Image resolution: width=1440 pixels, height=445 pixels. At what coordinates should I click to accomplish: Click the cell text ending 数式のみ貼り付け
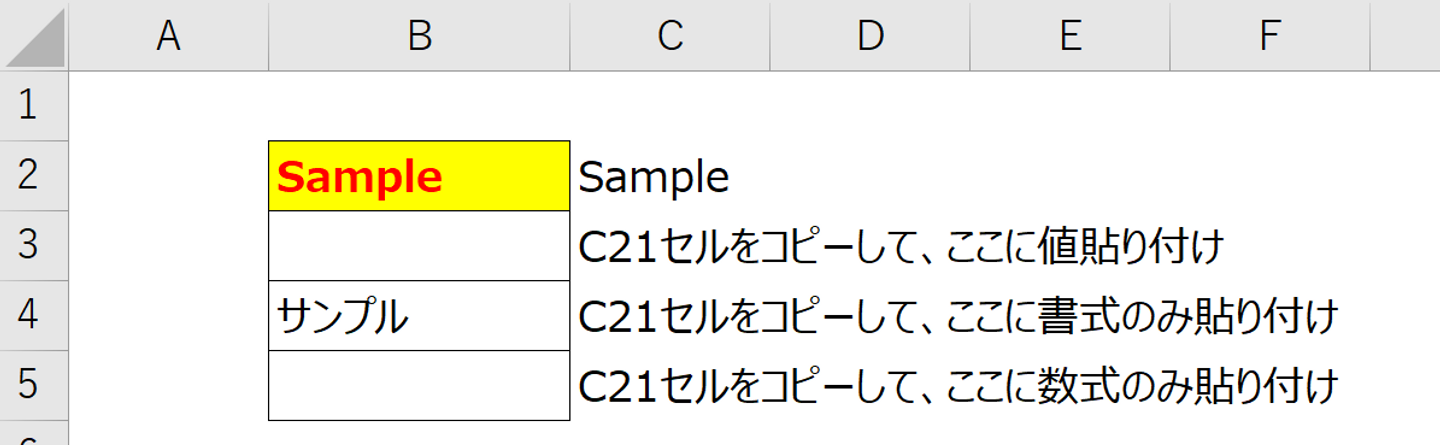point(958,386)
